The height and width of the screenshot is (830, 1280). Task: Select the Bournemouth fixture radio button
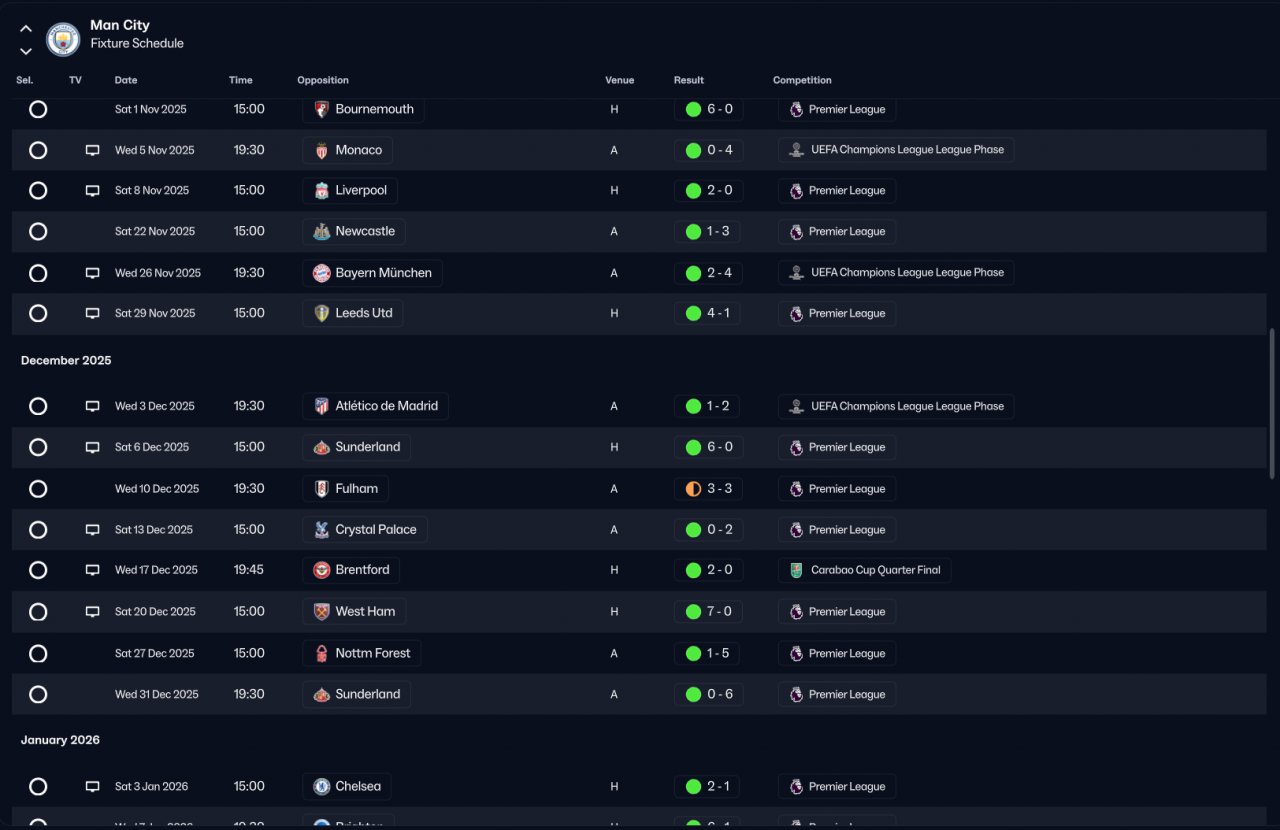pos(38,109)
